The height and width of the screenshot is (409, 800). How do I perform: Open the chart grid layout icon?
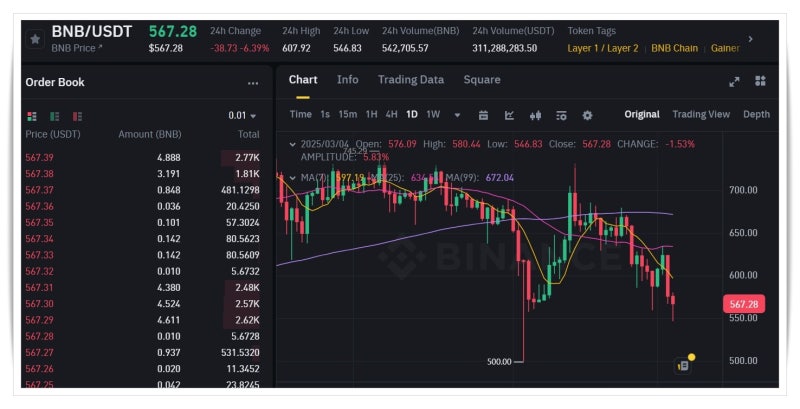(760, 81)
